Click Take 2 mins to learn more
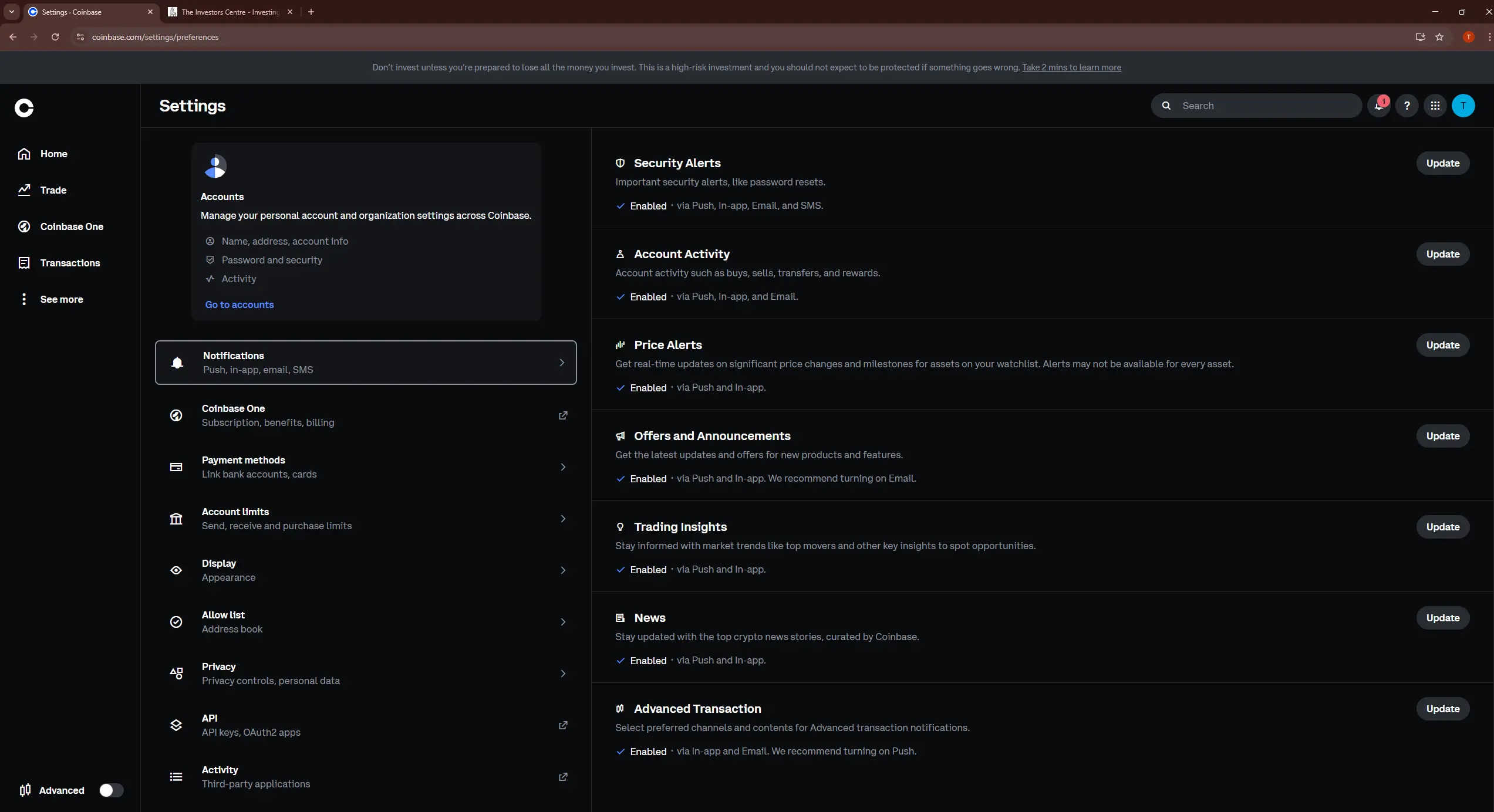 pyautogui.click(x=1071, y=67)
